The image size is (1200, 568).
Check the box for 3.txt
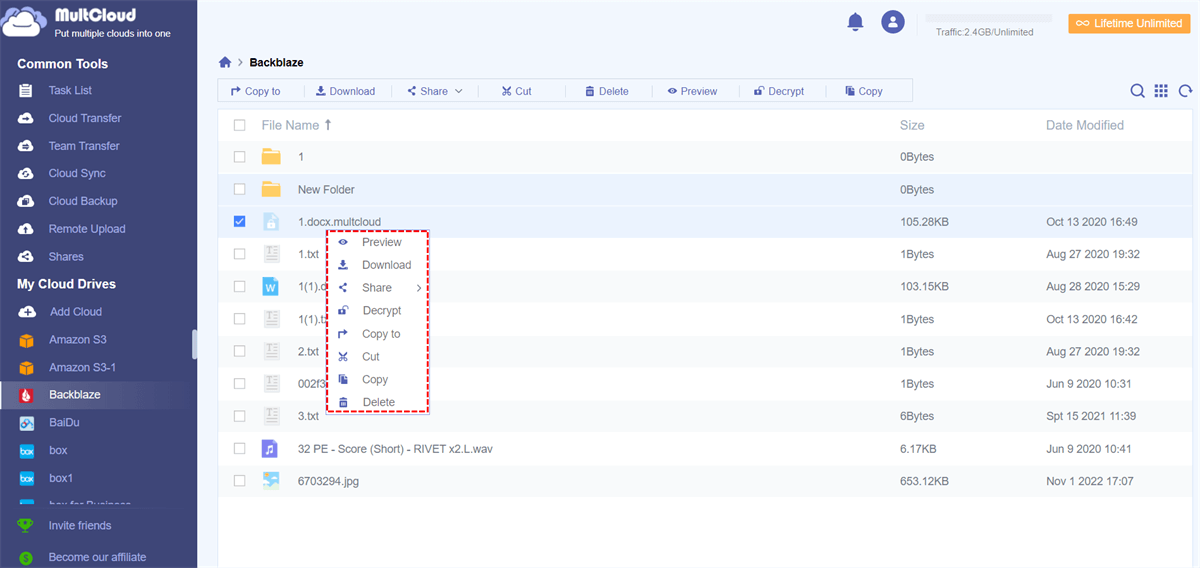[239, 416]
